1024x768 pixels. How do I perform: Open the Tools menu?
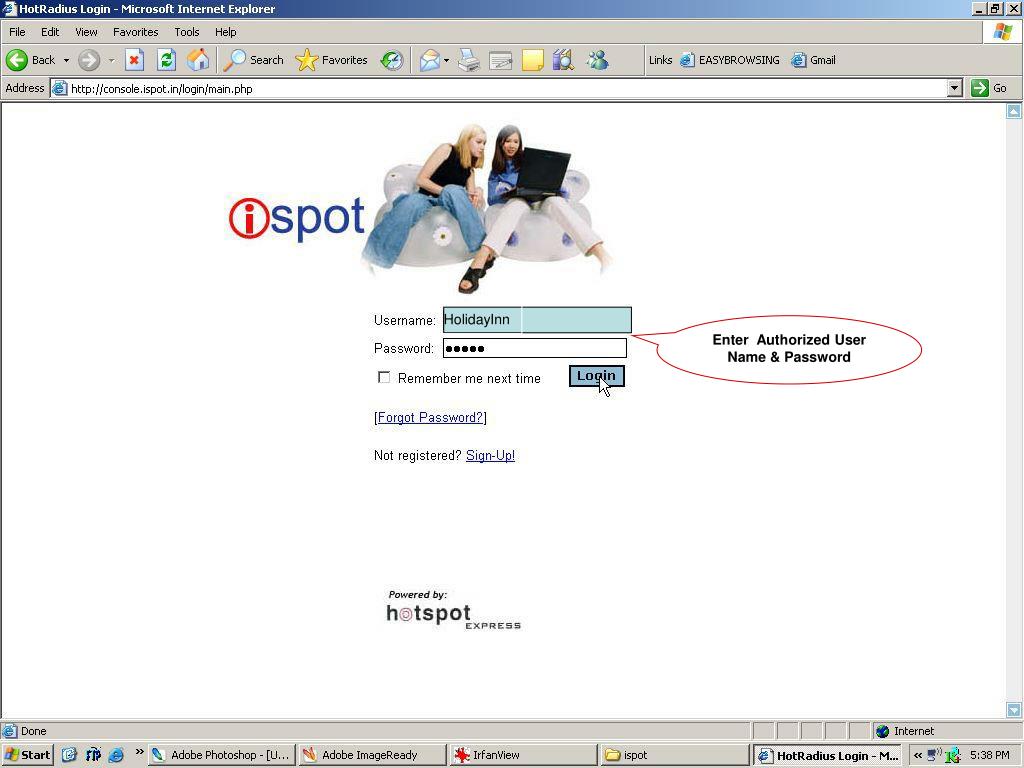tap(186, 32)
